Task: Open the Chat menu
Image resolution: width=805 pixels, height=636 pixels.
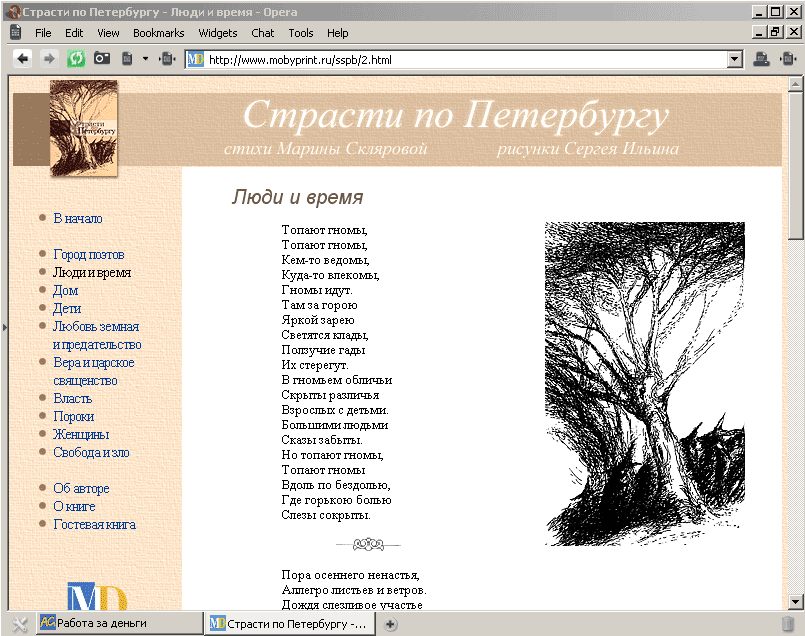Action: pyautogui.click(x=263, y=33)
